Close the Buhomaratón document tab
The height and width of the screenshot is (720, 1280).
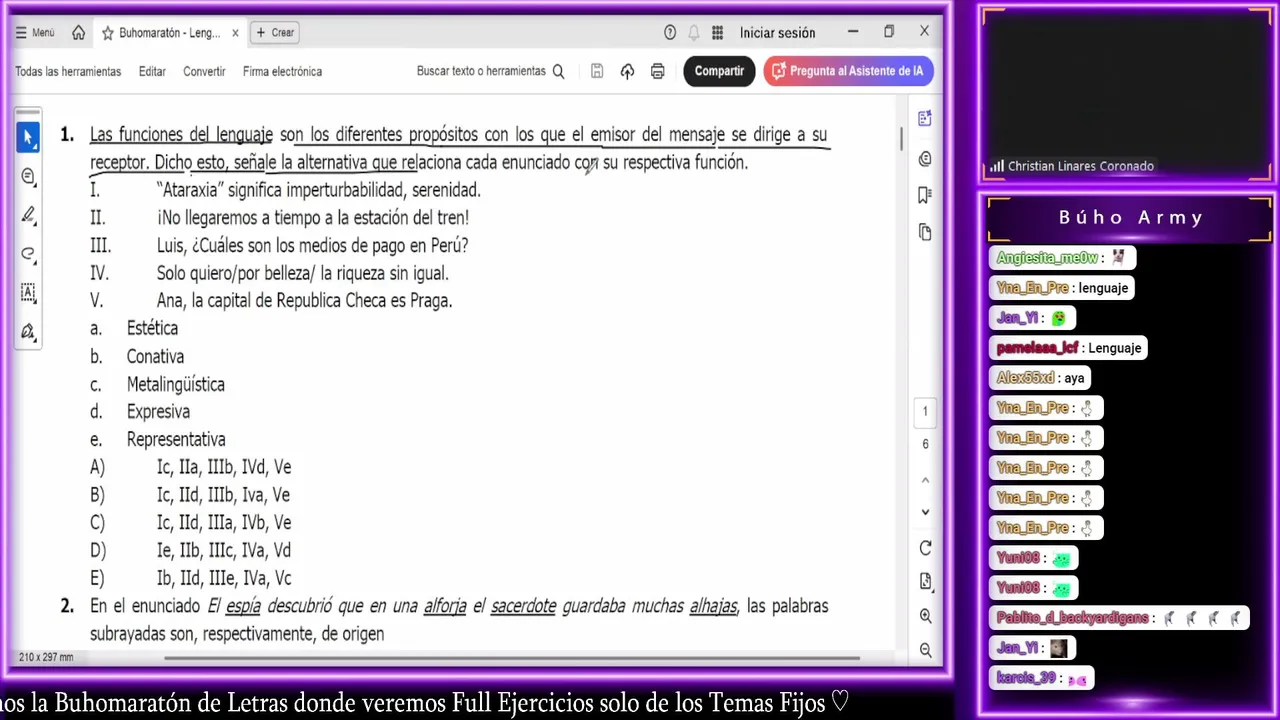click(235, 33)
